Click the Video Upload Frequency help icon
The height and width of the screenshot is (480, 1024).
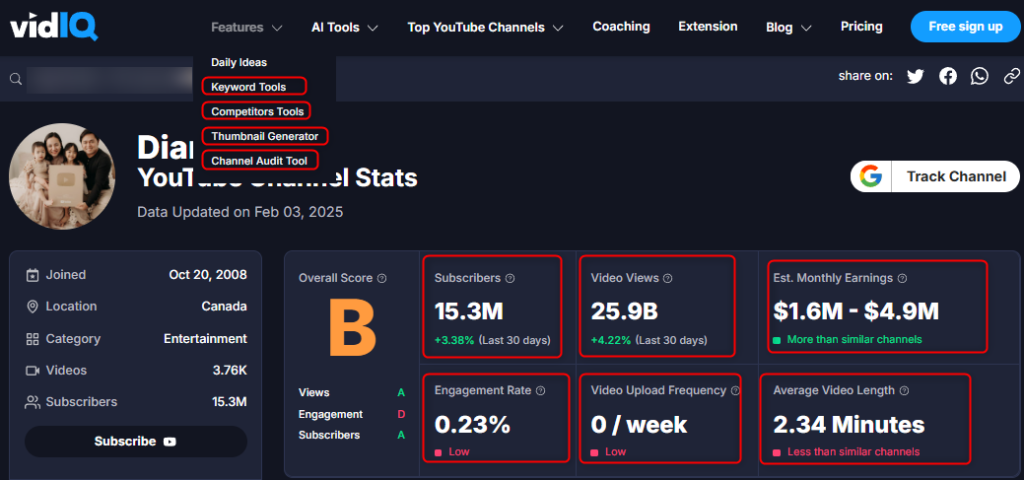pyautogui.click(x=735, y=391)
